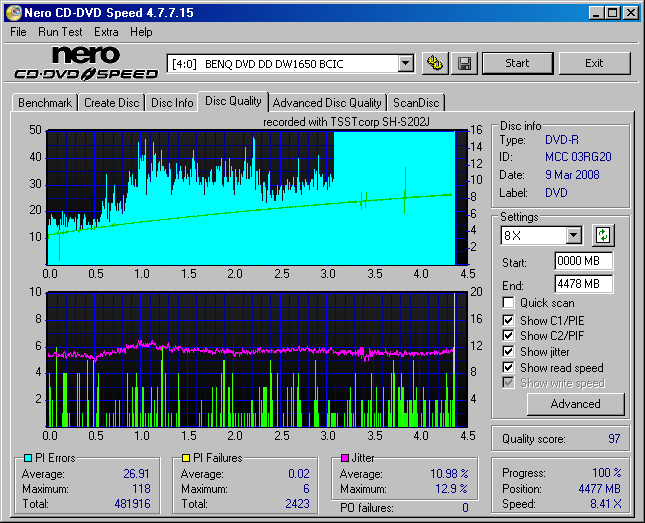Viewport: 645px width, 523px height.
Task: Click the yellow PI Failures legend square
Action: pos(186,458)
